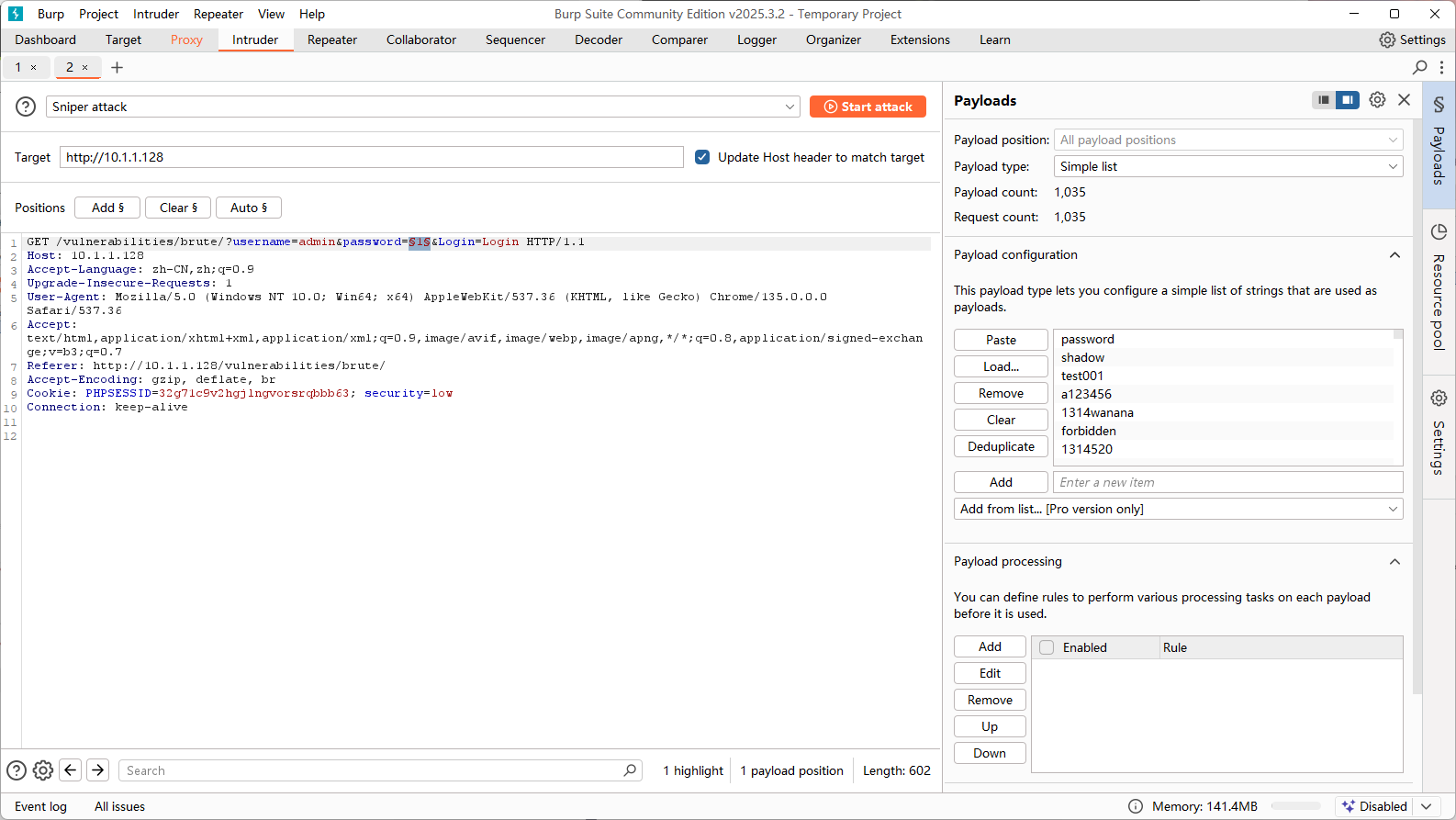Click the search magnifier icon near tabs
Viewport: 1456px width, 820px height.
[x=1419, y=67]
